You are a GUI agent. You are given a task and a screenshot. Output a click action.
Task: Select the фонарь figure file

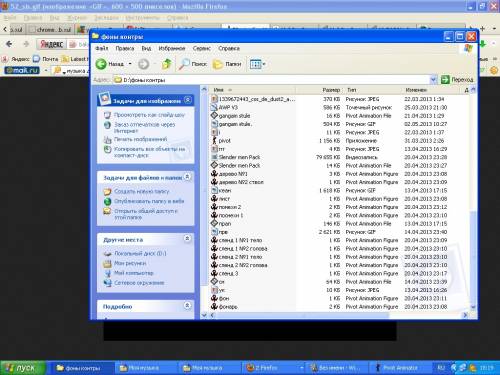click(x=224, y=307)
